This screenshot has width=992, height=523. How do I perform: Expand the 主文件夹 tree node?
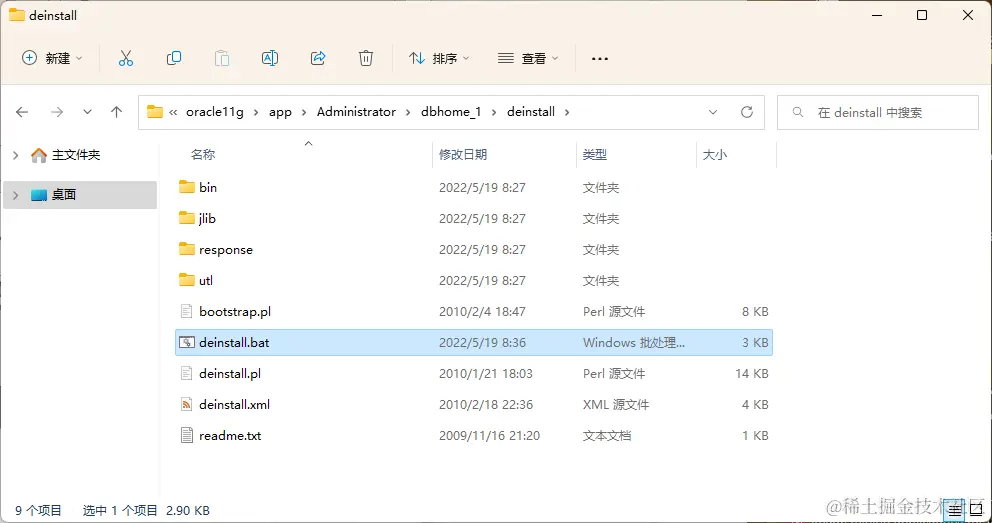[16, 154]
